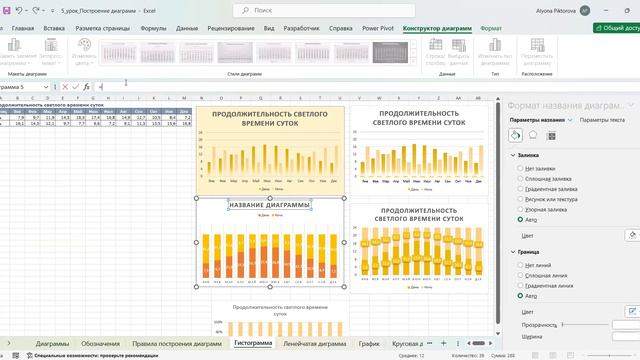The image size is (640, 360).
Task: Click the Redo arrow icon
Action: click(36, 11)
